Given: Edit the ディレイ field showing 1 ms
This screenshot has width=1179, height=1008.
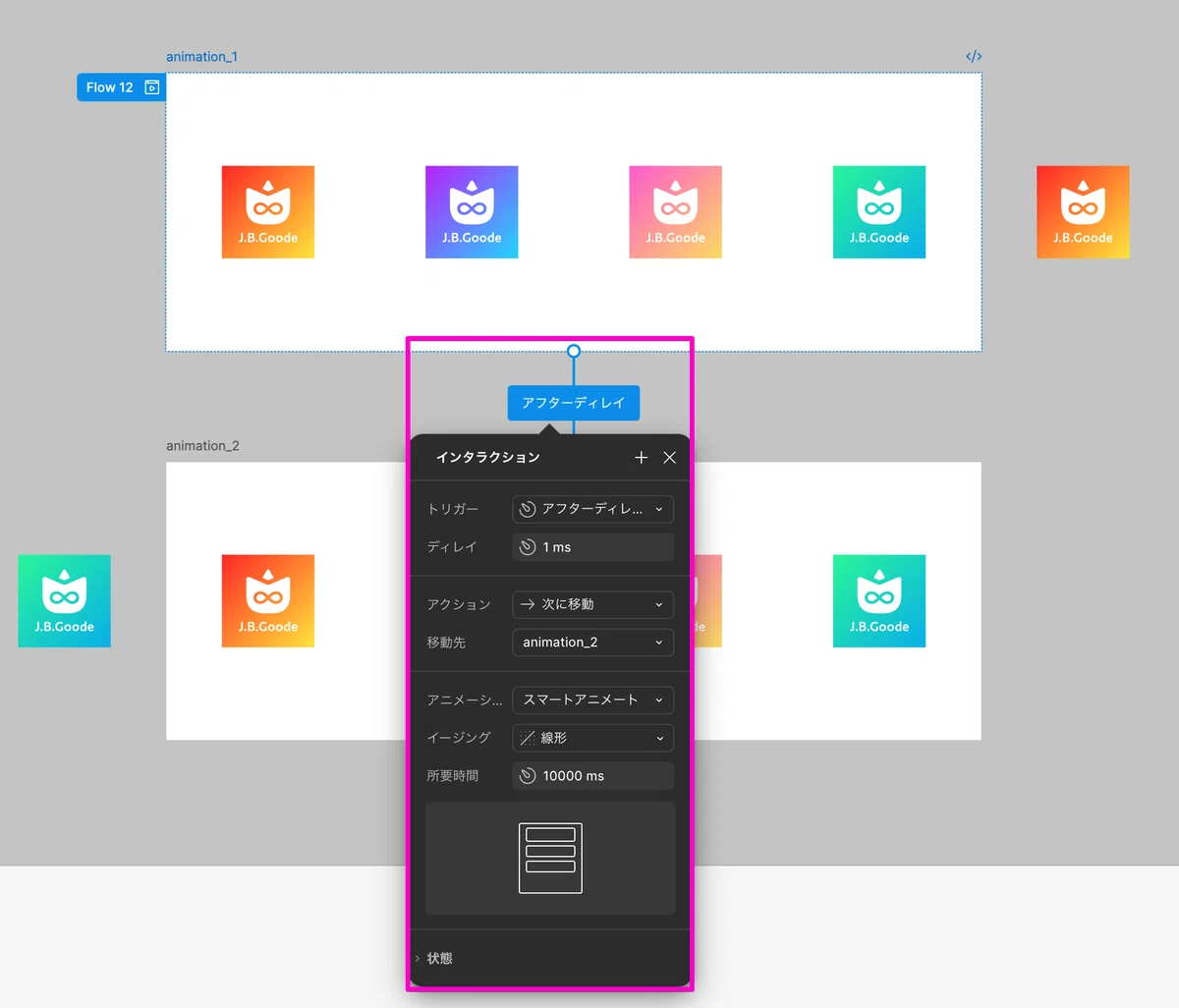Looking at the screenshot, I should [x=593, y=547].
